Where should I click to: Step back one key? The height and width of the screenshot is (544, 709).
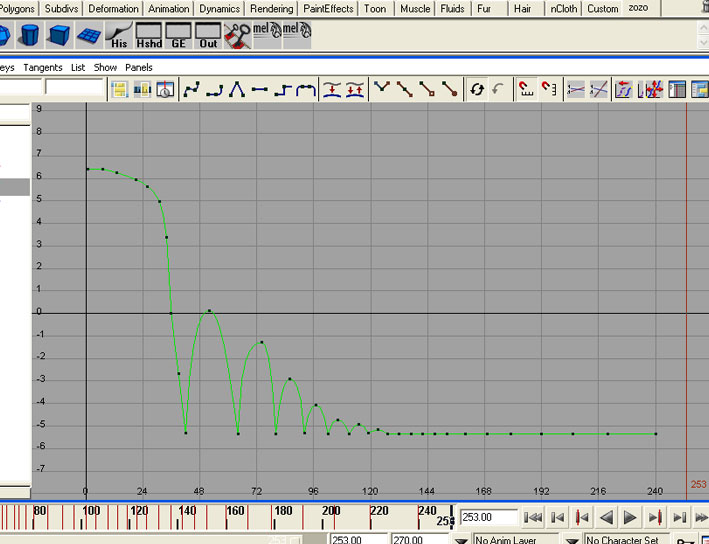(x=582, y=517)
